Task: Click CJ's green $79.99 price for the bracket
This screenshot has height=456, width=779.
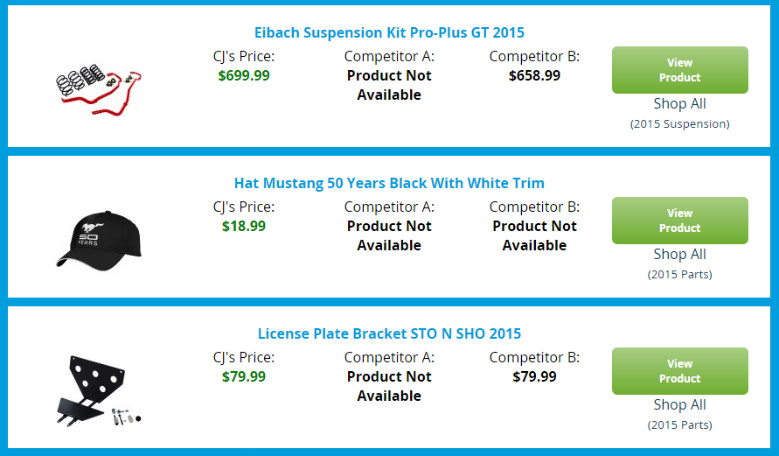Action: click(244, 377)
